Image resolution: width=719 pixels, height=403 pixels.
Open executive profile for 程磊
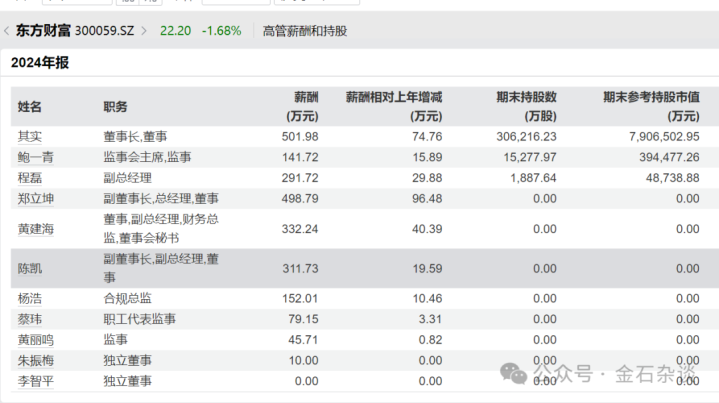[x=30, y=178]
